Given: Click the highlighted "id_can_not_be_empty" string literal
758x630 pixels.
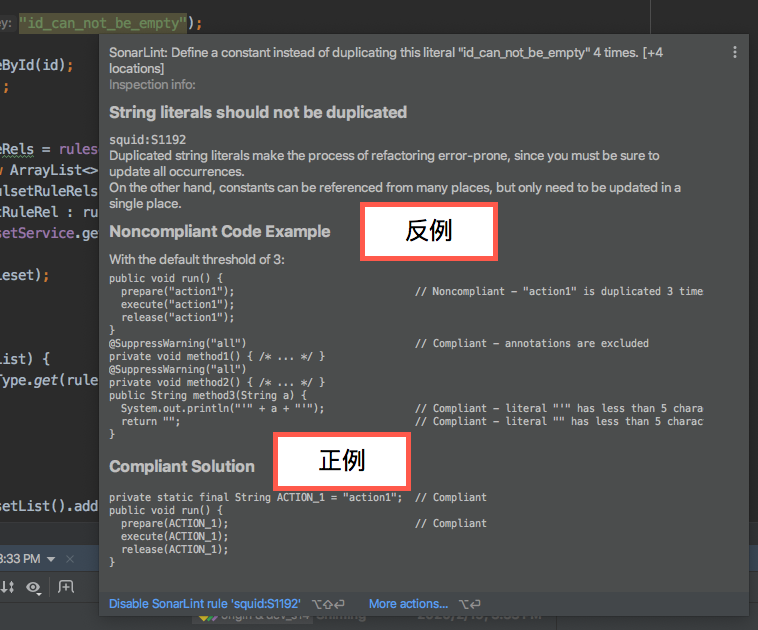Looking at the screenshot, I should click(x=102, y=23).
